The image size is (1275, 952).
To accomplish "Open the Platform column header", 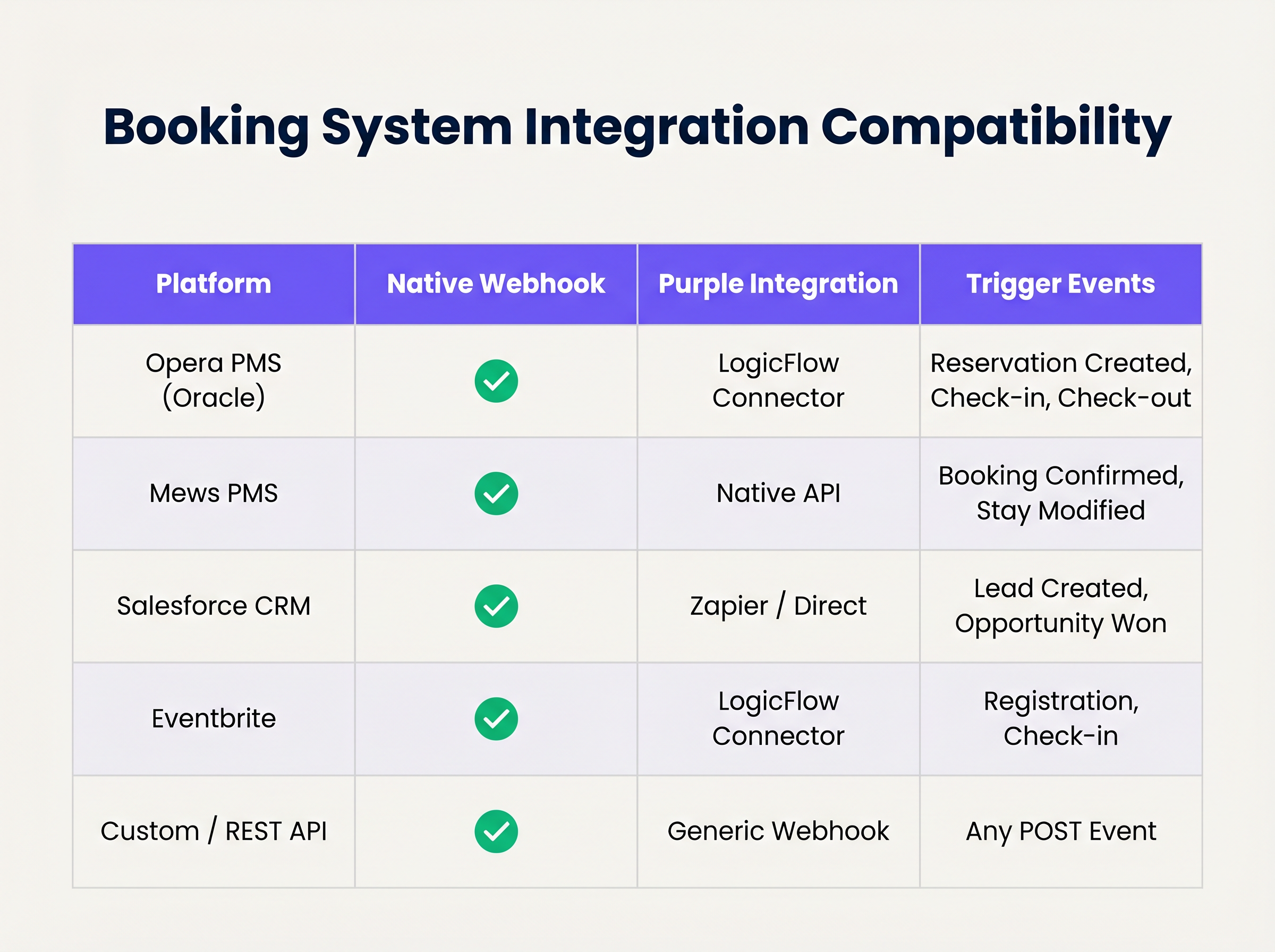I will tap(213, 284).
